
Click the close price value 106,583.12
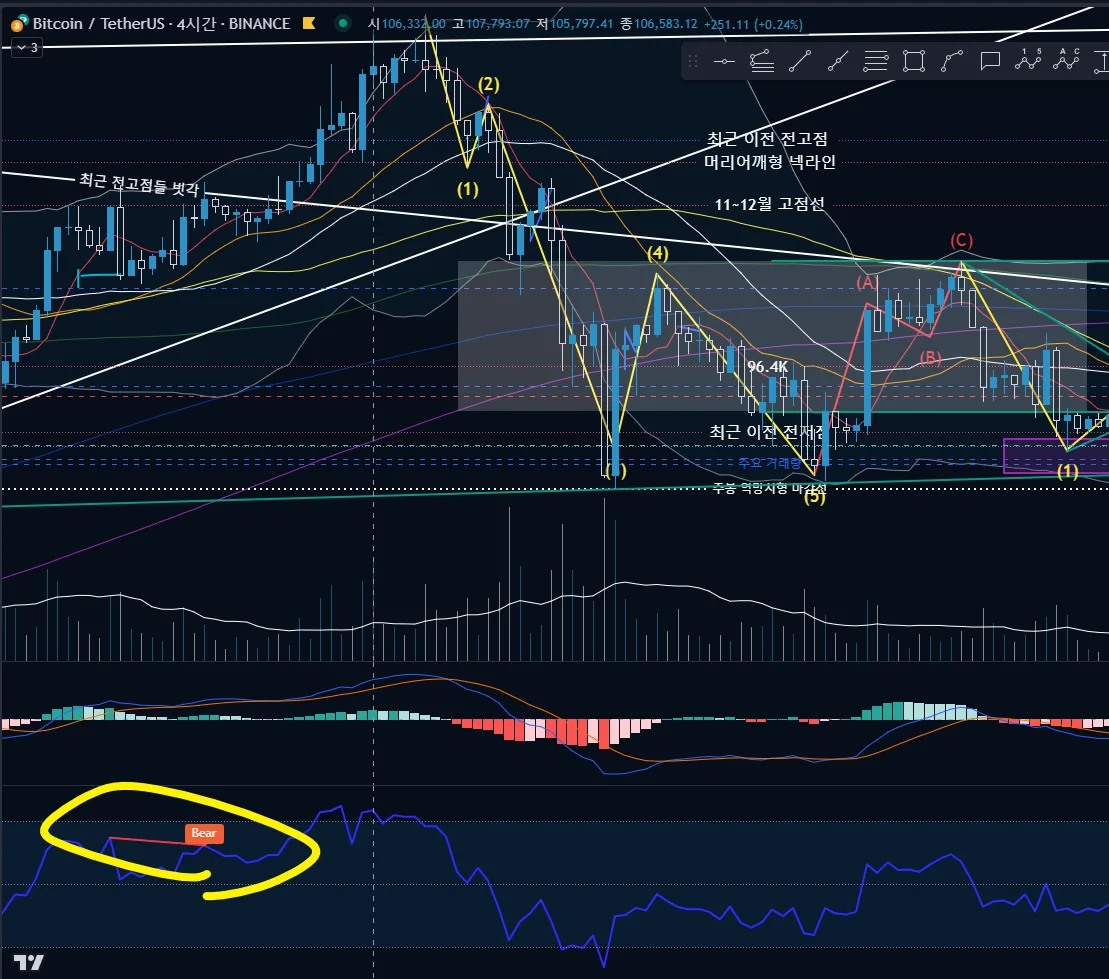666,24
